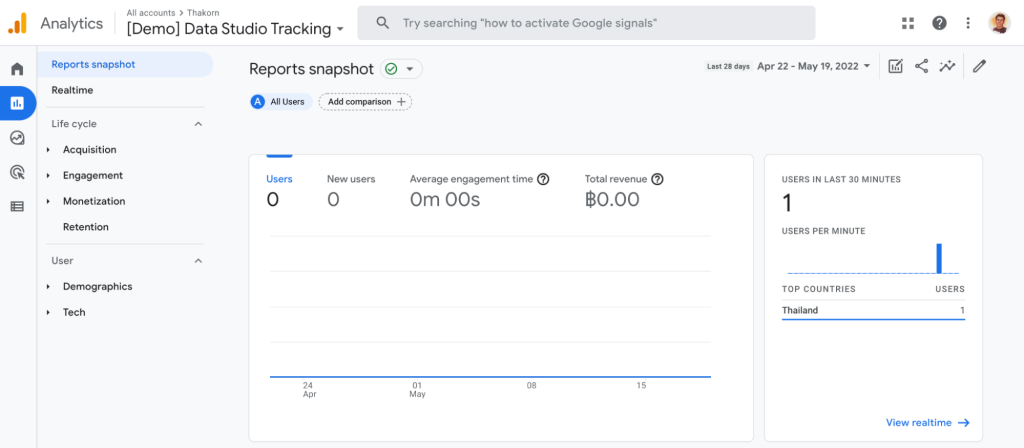Image resolution: width=1024 pixels, height=448 pixels.
Task: Click the '[Demo] Data Studio Tracking' property name
Action: click(229, 29)
